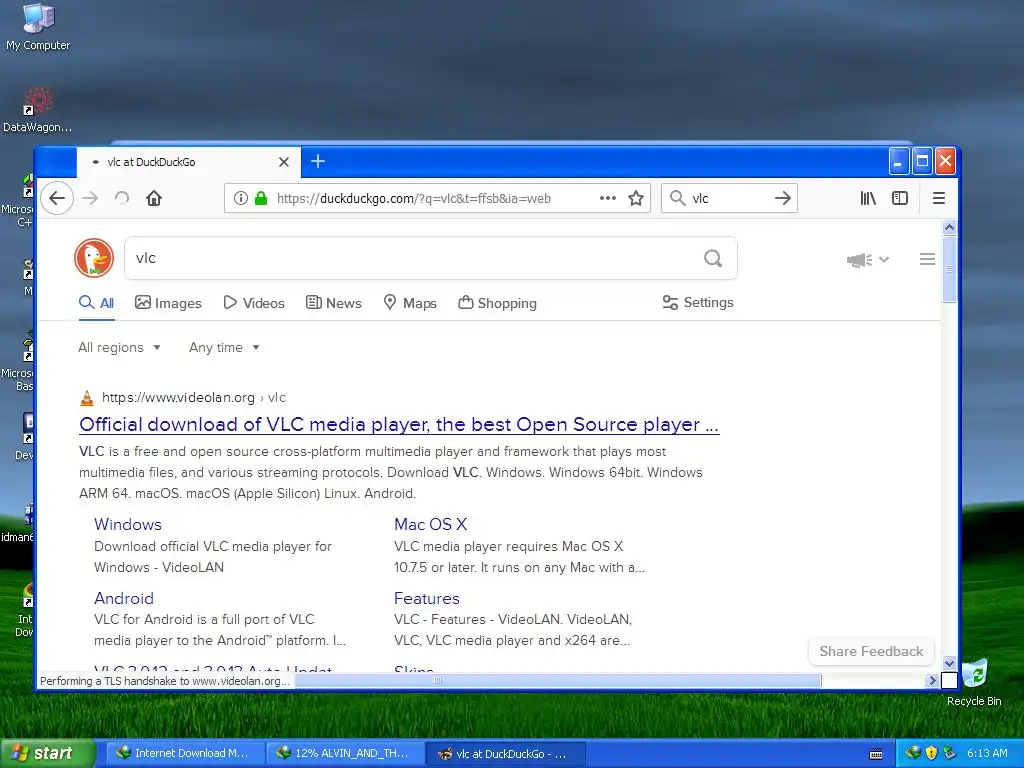Click the vertical scrollbar down arrow
The width and height of the screenshot is (1024, 768).
(950, 663)
